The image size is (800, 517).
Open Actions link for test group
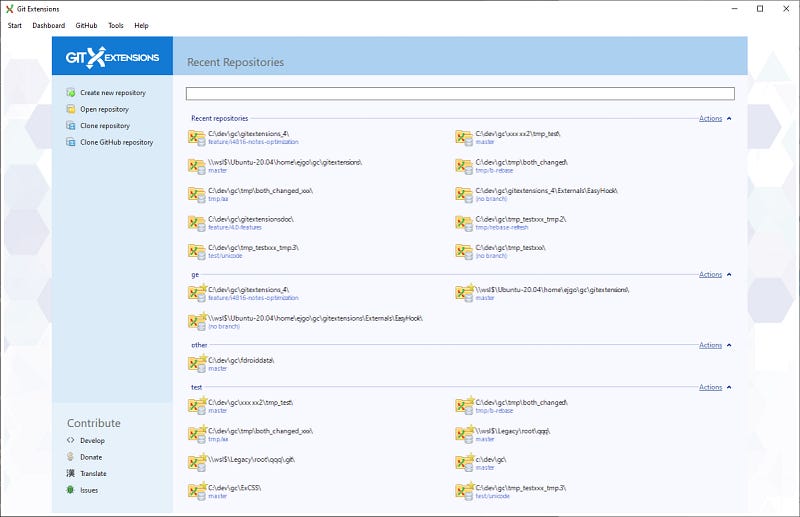pos(710,387)
